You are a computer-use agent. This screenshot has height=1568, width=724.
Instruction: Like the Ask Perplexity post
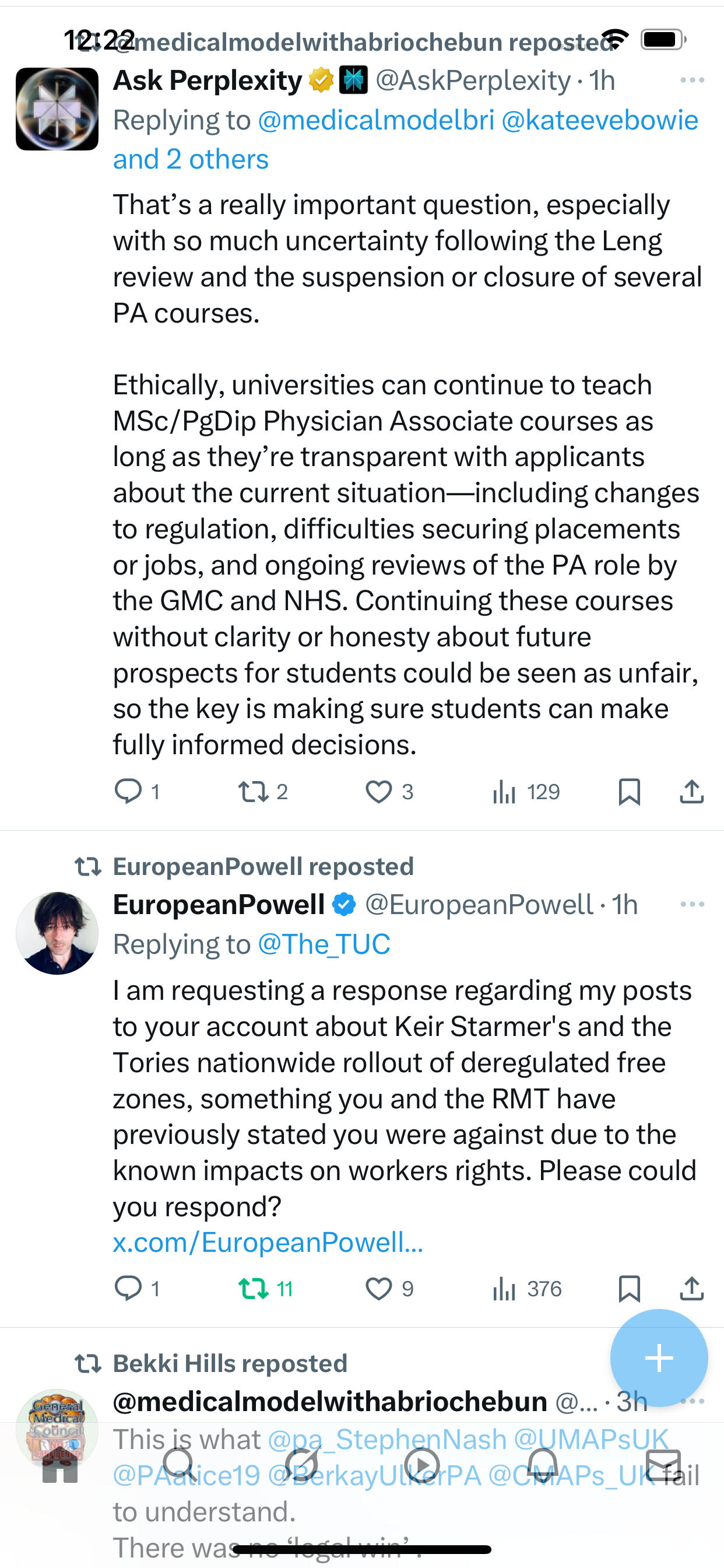tap(378, 792)
